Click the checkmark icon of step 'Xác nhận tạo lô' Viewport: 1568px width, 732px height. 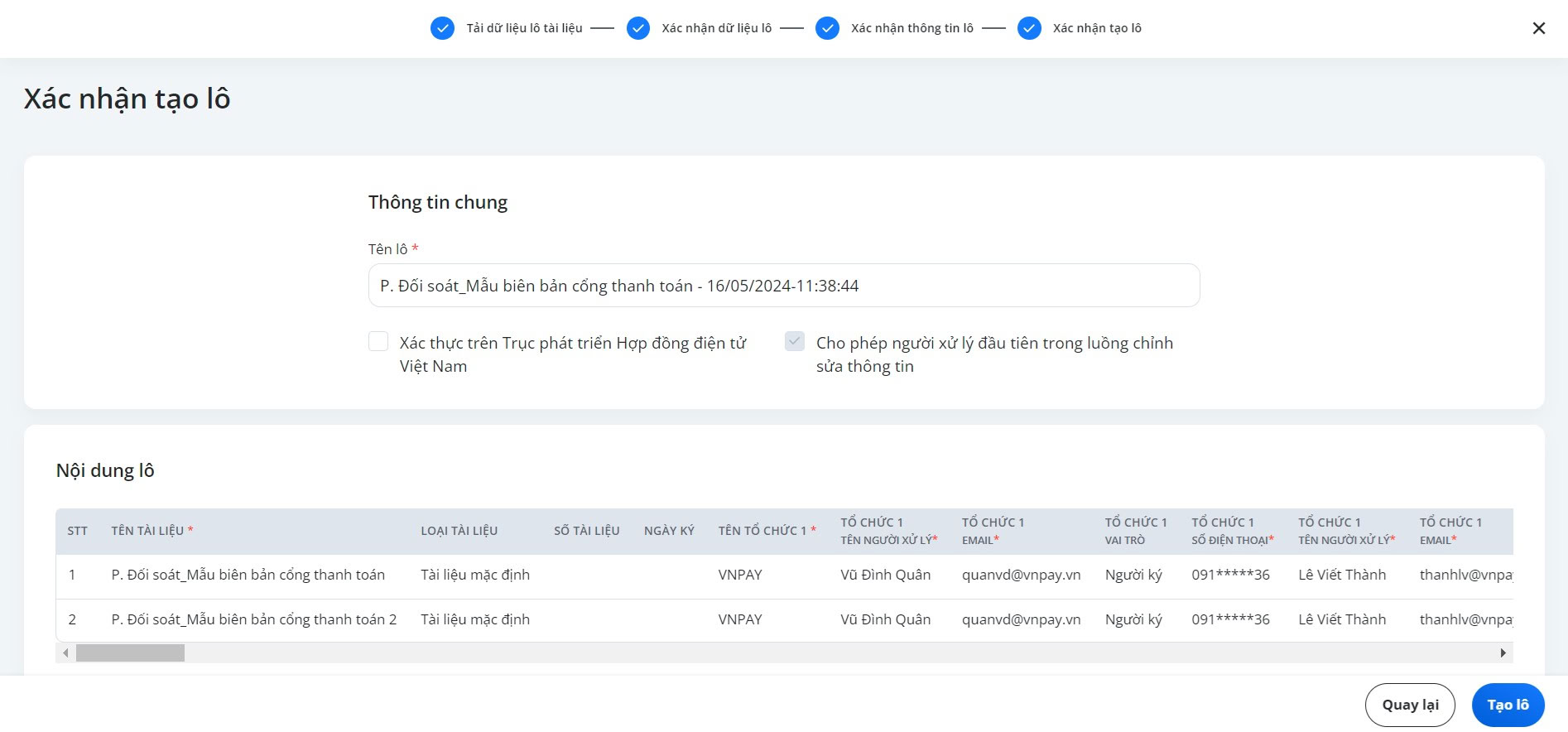pyautogui.click(x=1029, y=28)
